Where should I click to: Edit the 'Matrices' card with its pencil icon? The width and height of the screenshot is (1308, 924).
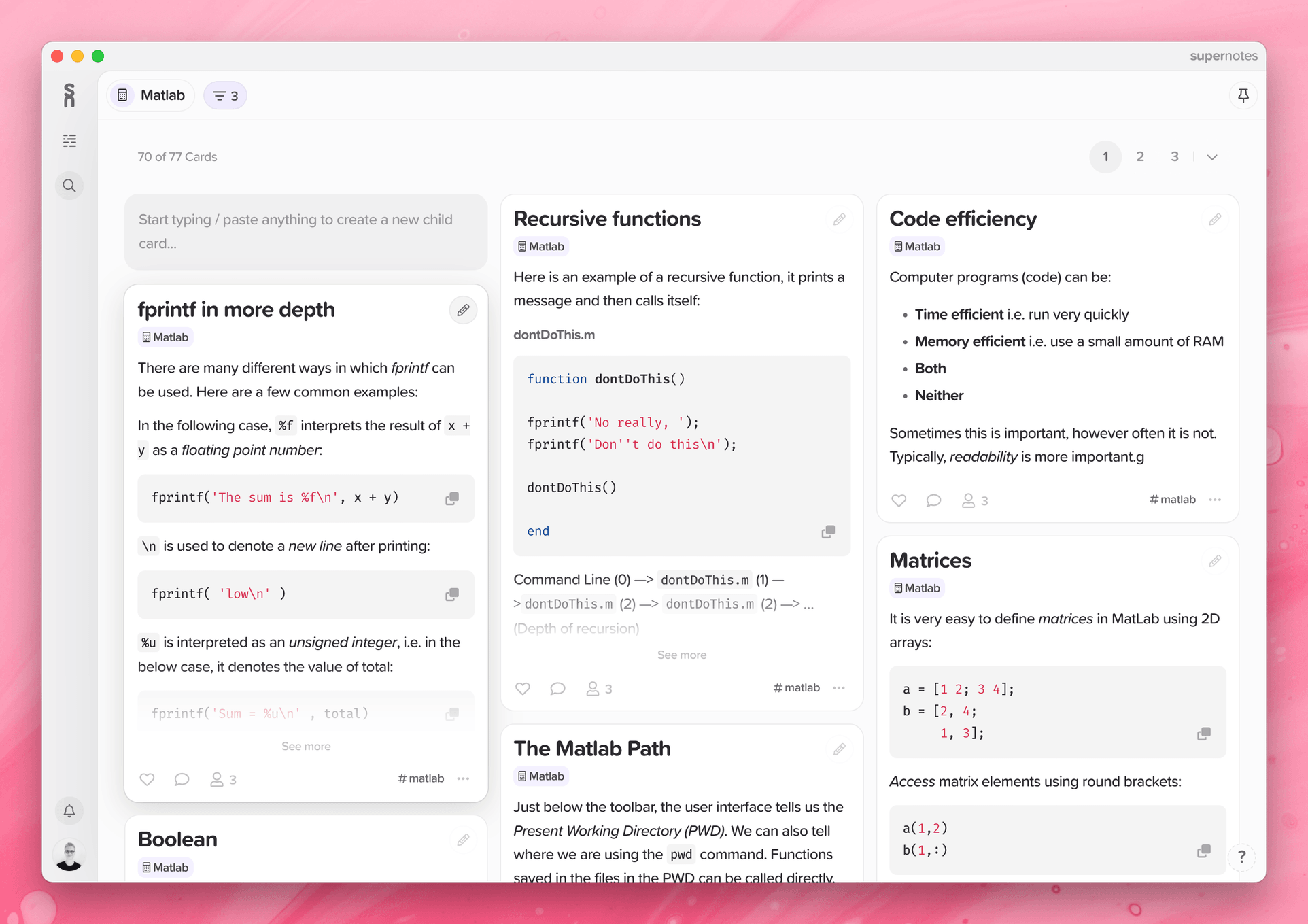[1216, 561]
